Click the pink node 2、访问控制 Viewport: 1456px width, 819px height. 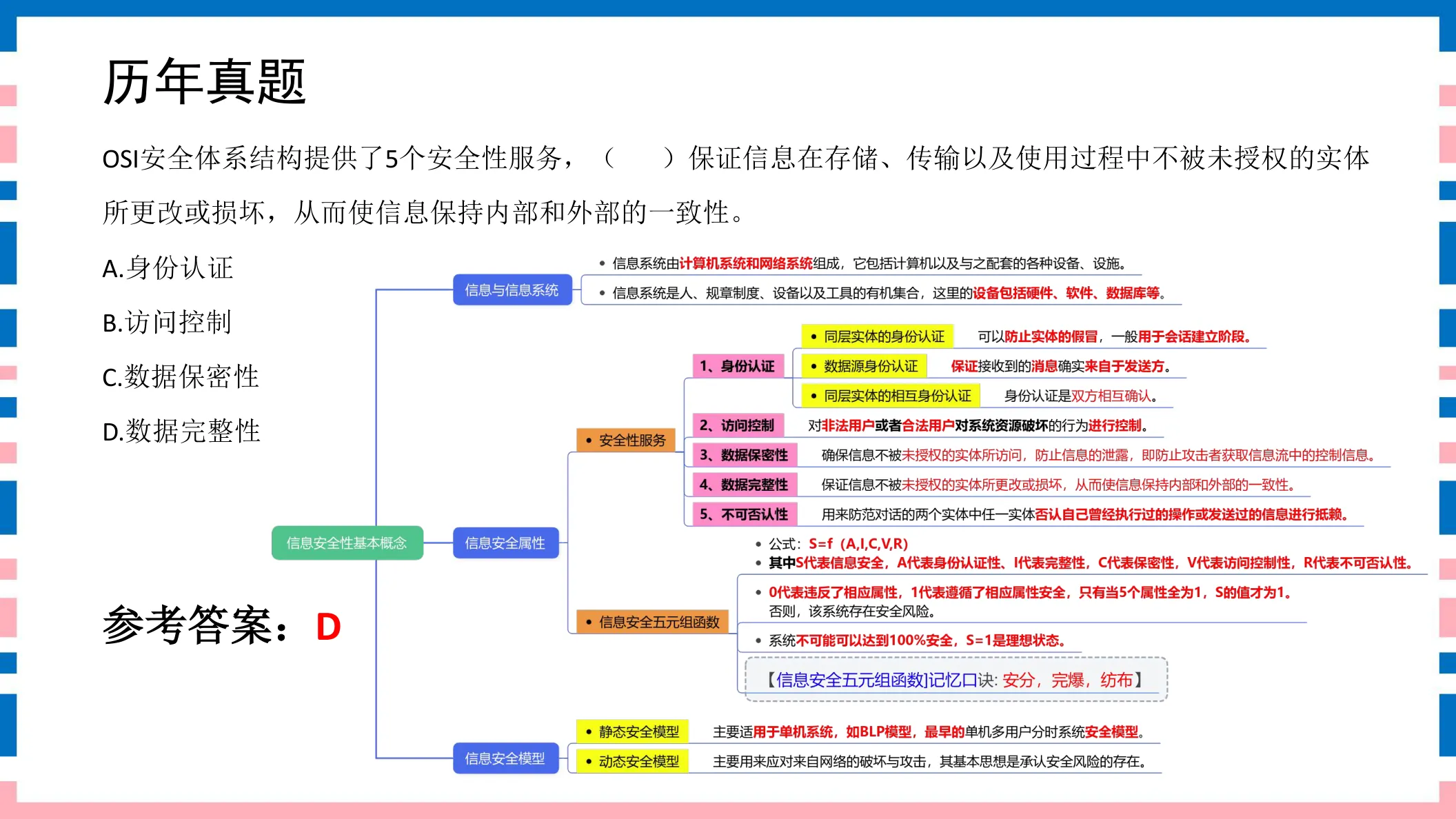pyautogui.click(x=738, y=425)
